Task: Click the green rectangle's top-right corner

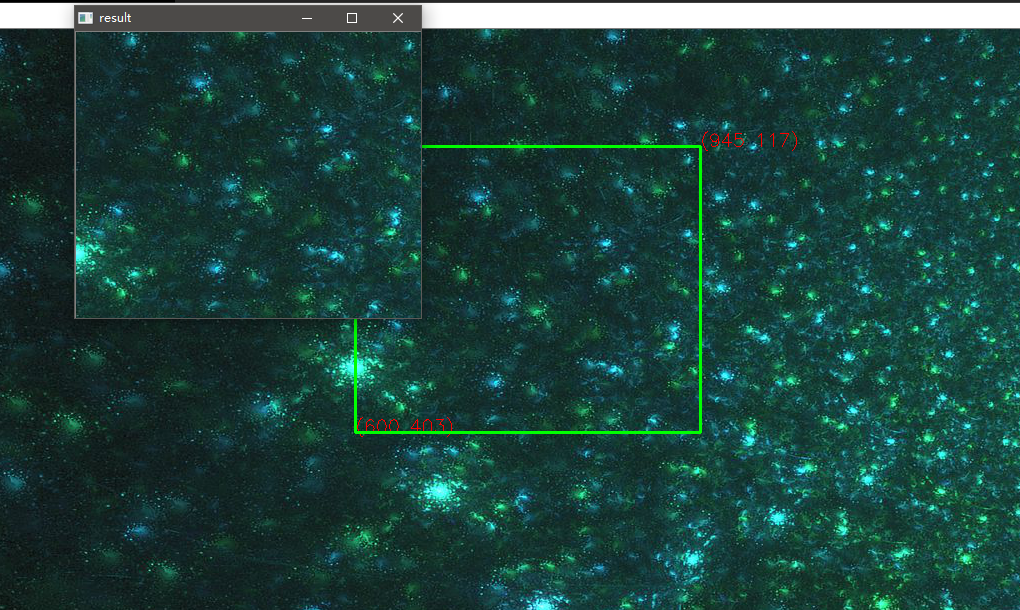Action: click(x=700, y=147)
